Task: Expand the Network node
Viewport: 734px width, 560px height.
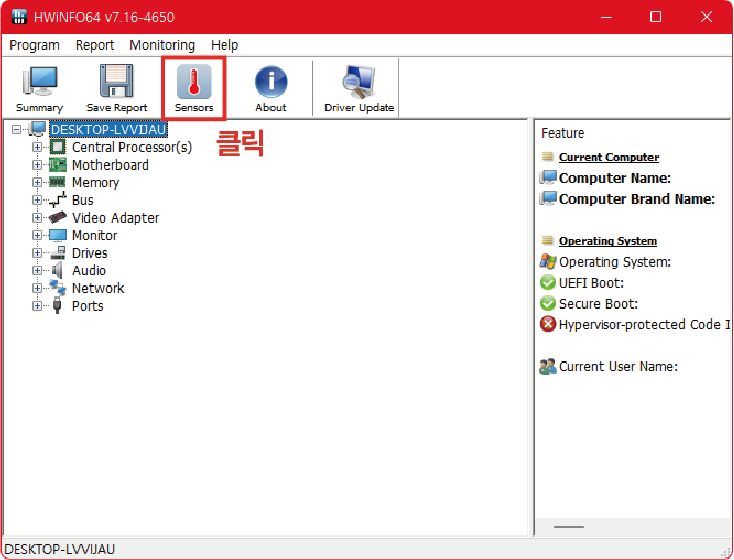Action: (37, 288)
